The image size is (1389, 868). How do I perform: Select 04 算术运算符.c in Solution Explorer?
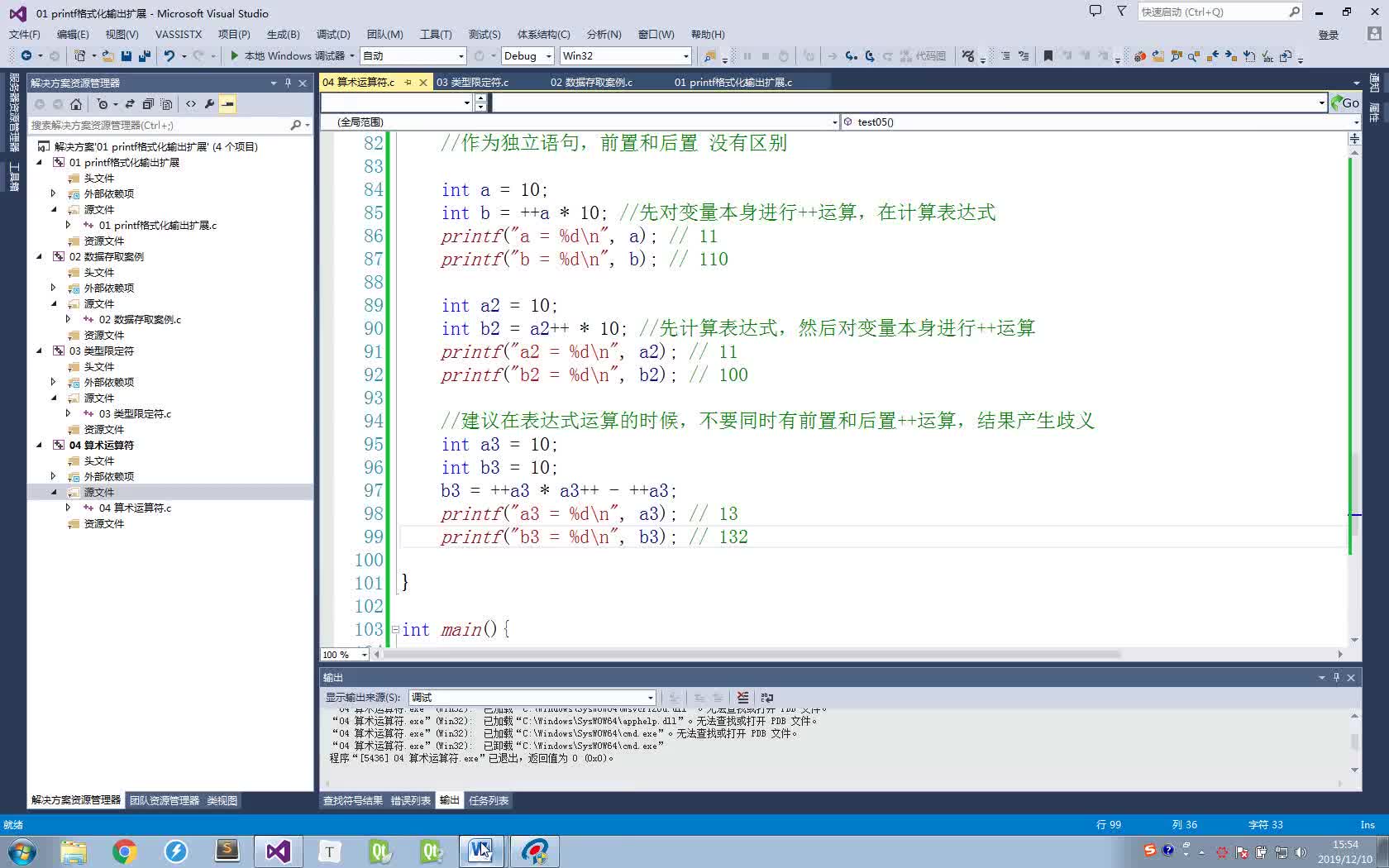click(135, 508)
